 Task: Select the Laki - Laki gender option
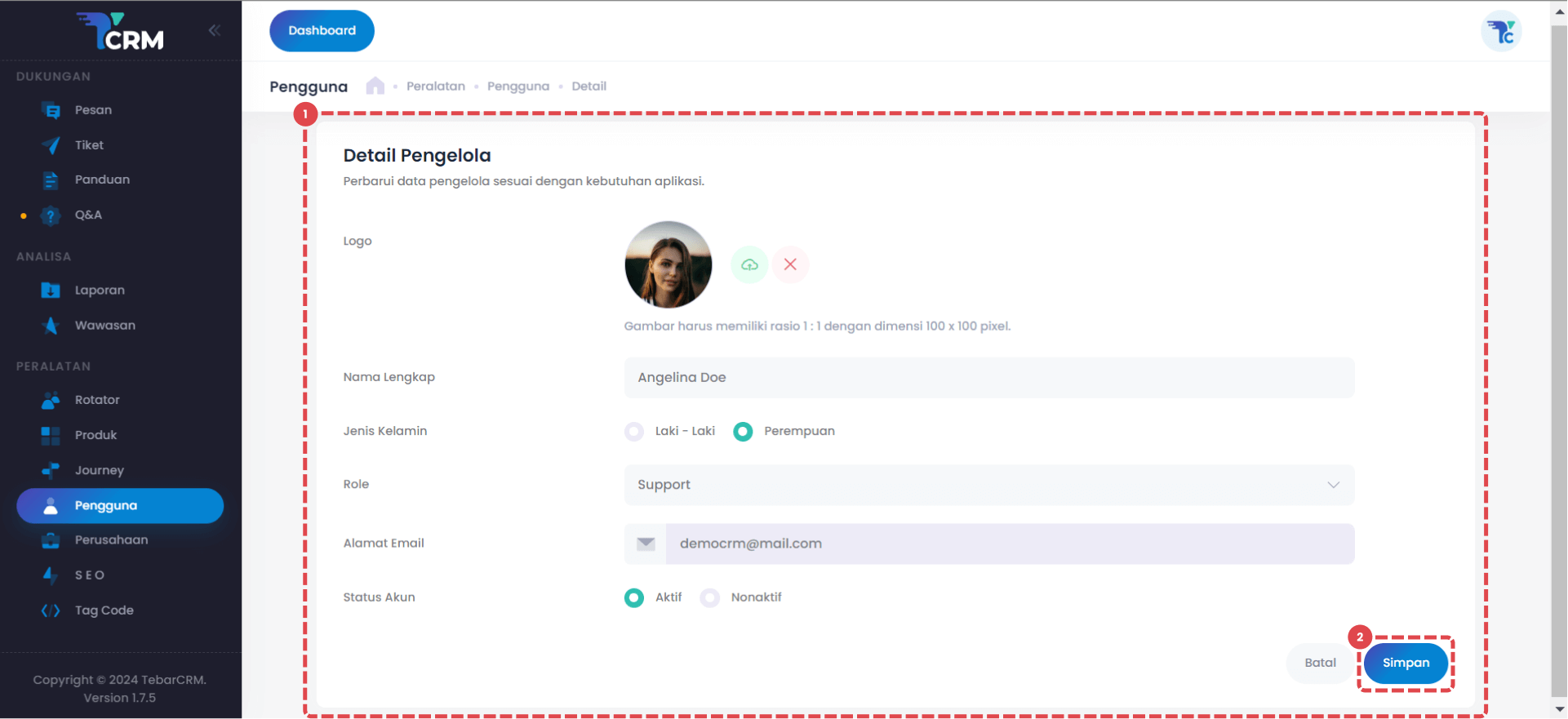point(634,432)
